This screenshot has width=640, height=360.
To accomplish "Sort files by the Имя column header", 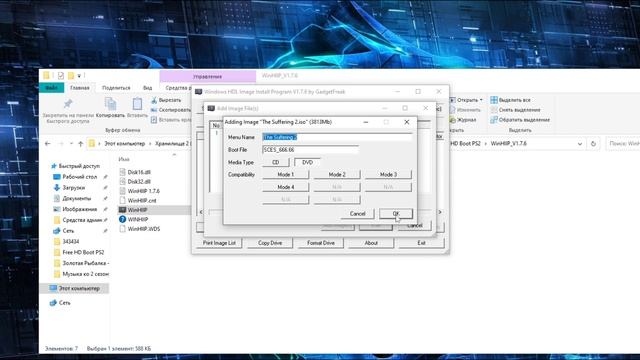I will (124, 159).
